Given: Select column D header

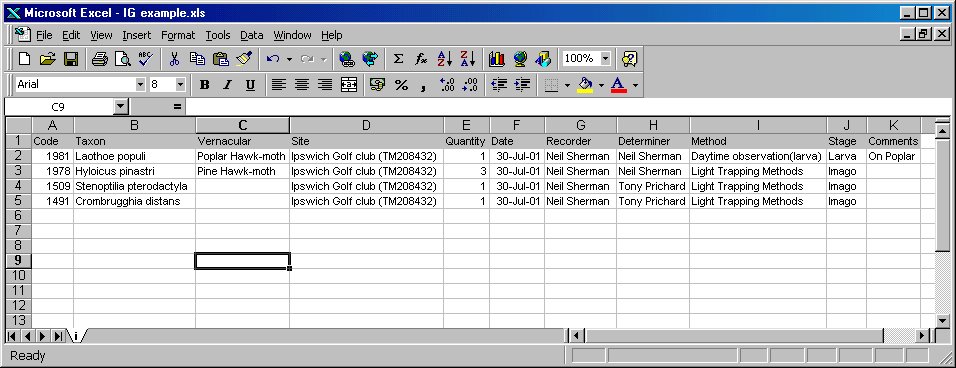Looking at the screenshot, I should pos(366,126).
